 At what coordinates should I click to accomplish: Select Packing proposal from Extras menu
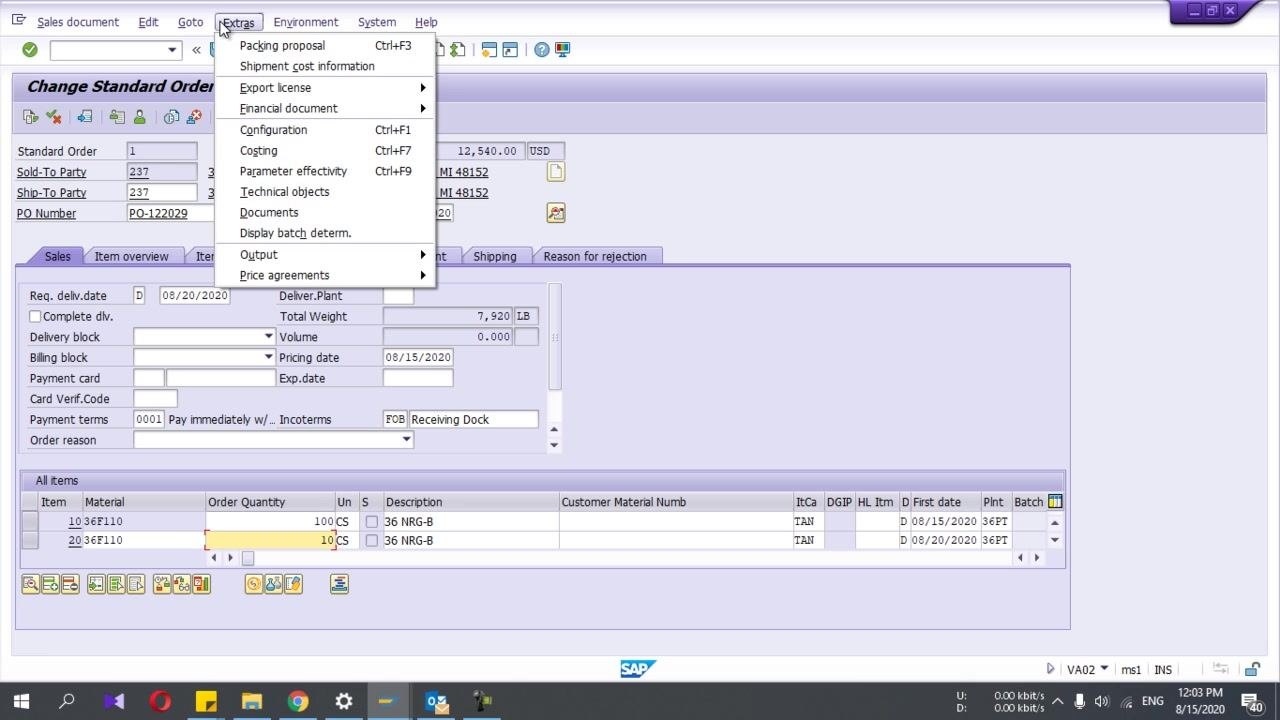(327, 45)
